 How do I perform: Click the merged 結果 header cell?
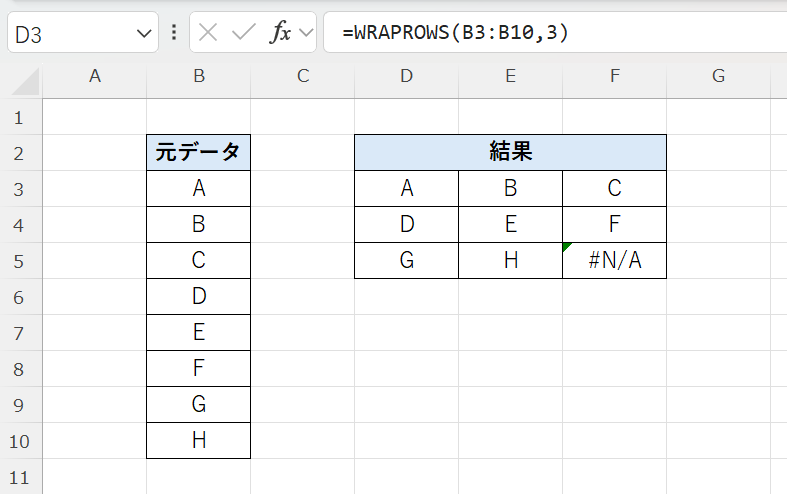click(510, 152)
